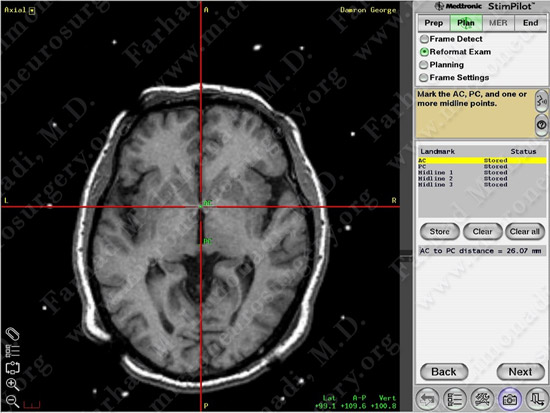
Task: Click the head profile icon beside the instructions
Action: [541, 101]
